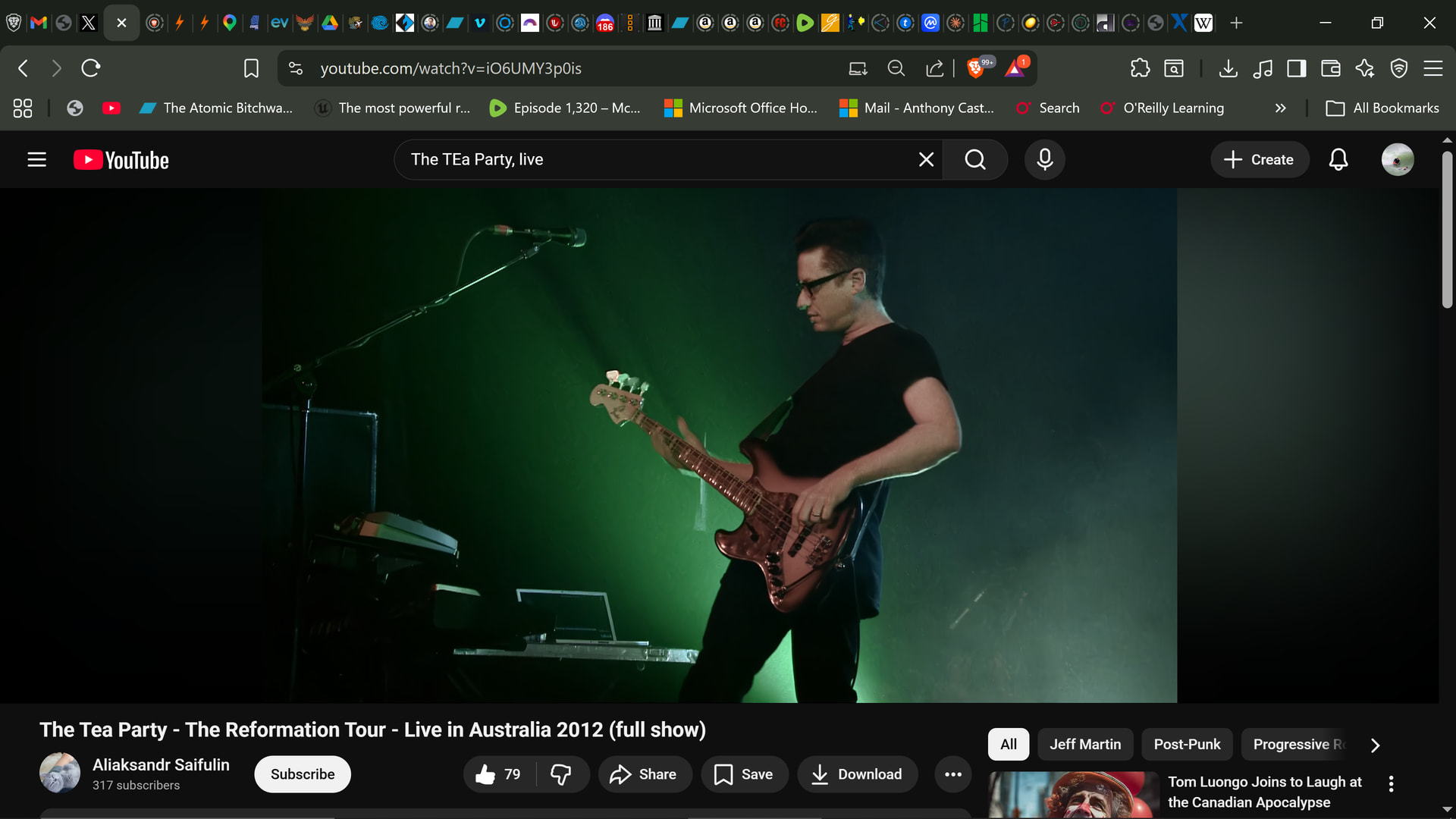
Task: Open The Atomic Bitchwax bookmark
Action: (x=216, y=108)
